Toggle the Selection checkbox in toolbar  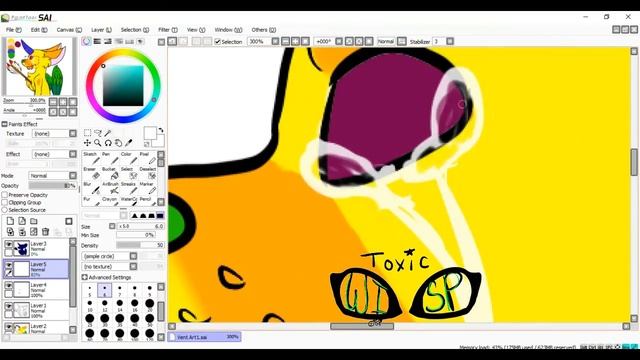pyautogui.click(x=218, y=41)
